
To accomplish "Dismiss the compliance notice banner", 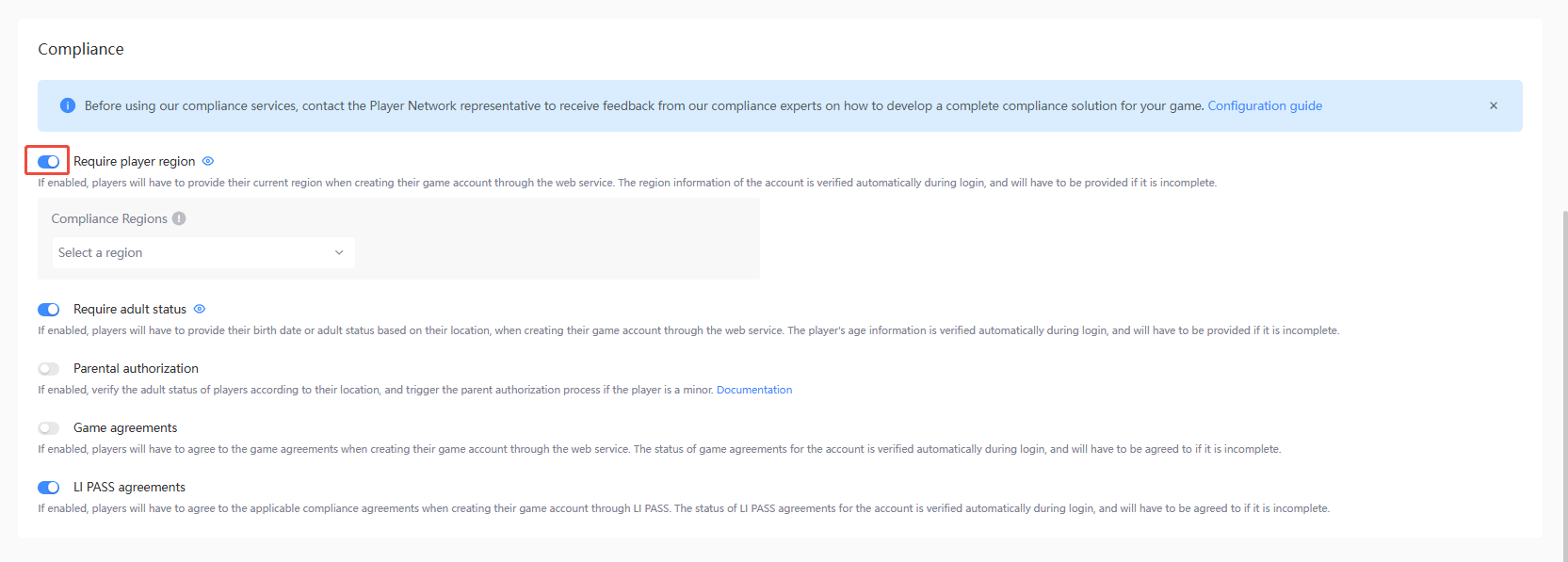I will (x=1494, y=105).
